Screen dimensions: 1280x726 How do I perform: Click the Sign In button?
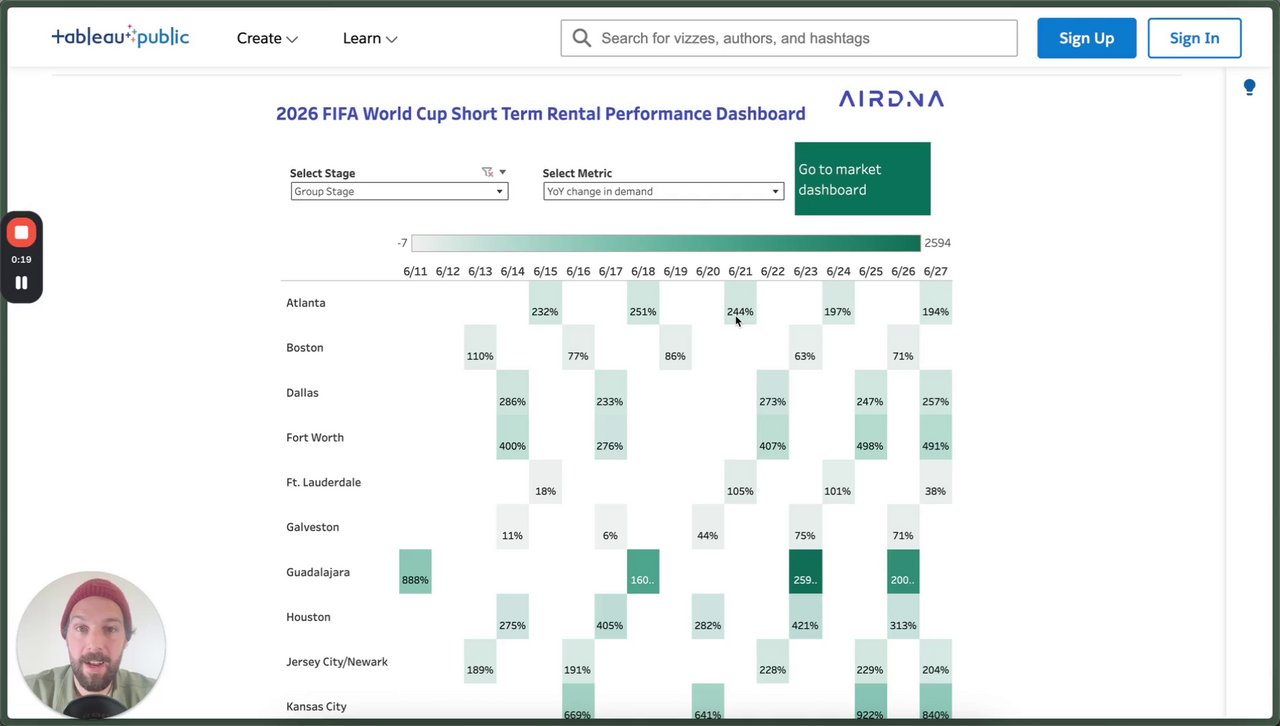(x=1194, y=38)
